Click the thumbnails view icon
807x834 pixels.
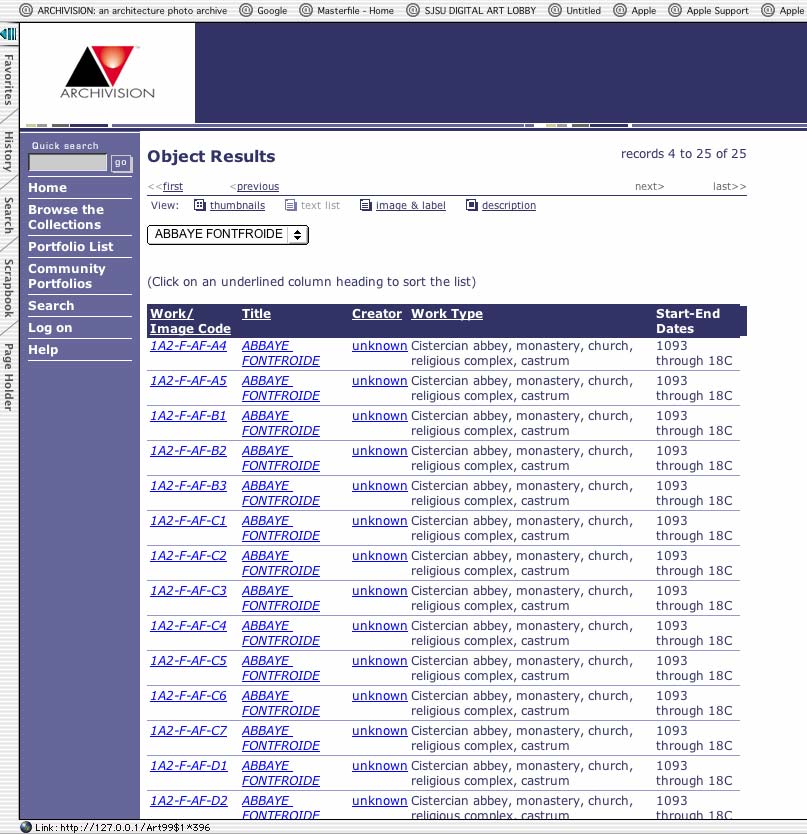click(x=199, y=205)
